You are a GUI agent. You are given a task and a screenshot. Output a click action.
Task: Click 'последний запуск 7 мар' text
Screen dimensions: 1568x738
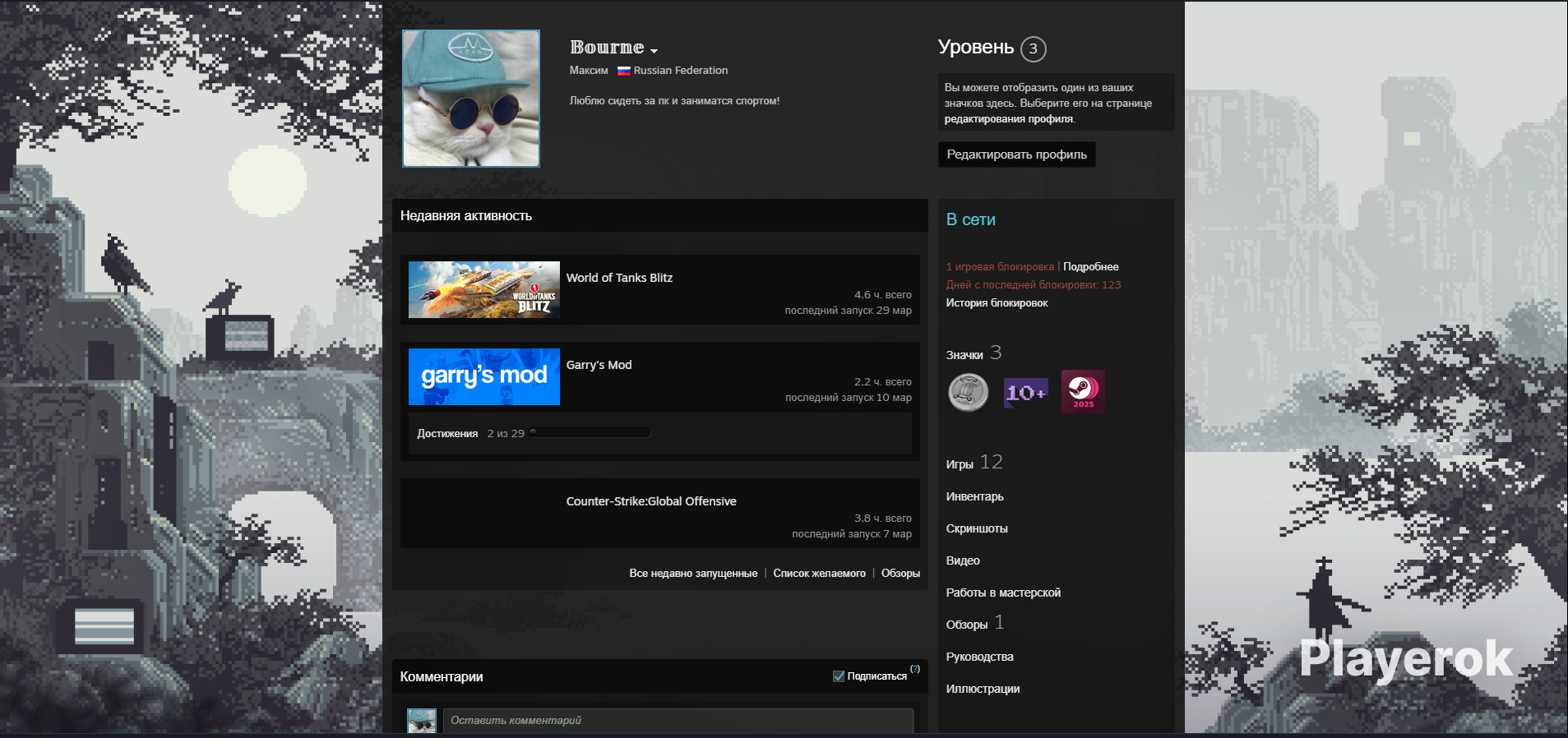851,534
